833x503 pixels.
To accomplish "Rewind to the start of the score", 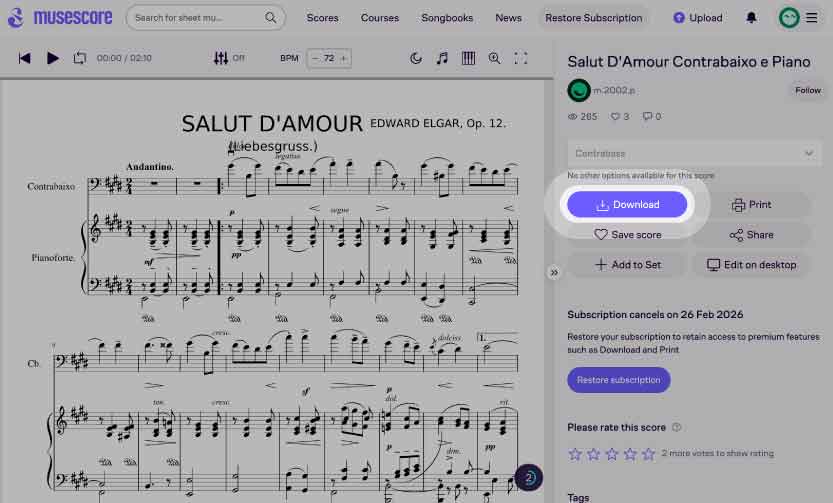I will pyautogui.click(x=25, y=59).
